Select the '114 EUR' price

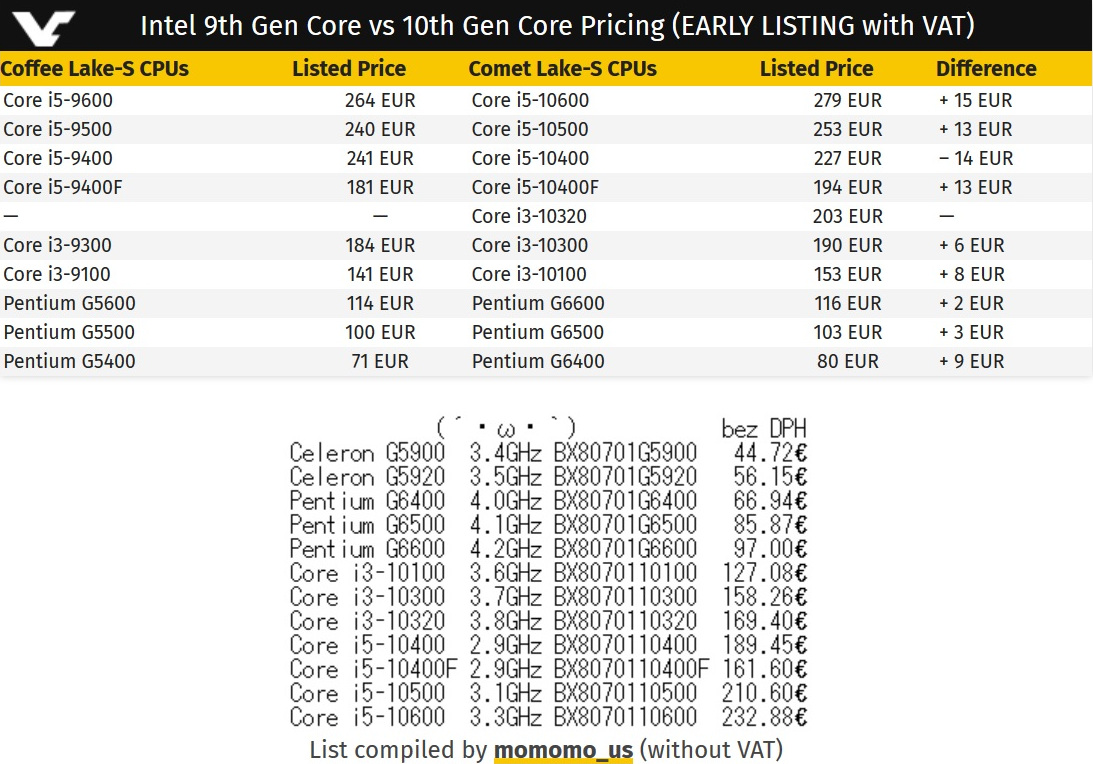[x=380, y=303]
